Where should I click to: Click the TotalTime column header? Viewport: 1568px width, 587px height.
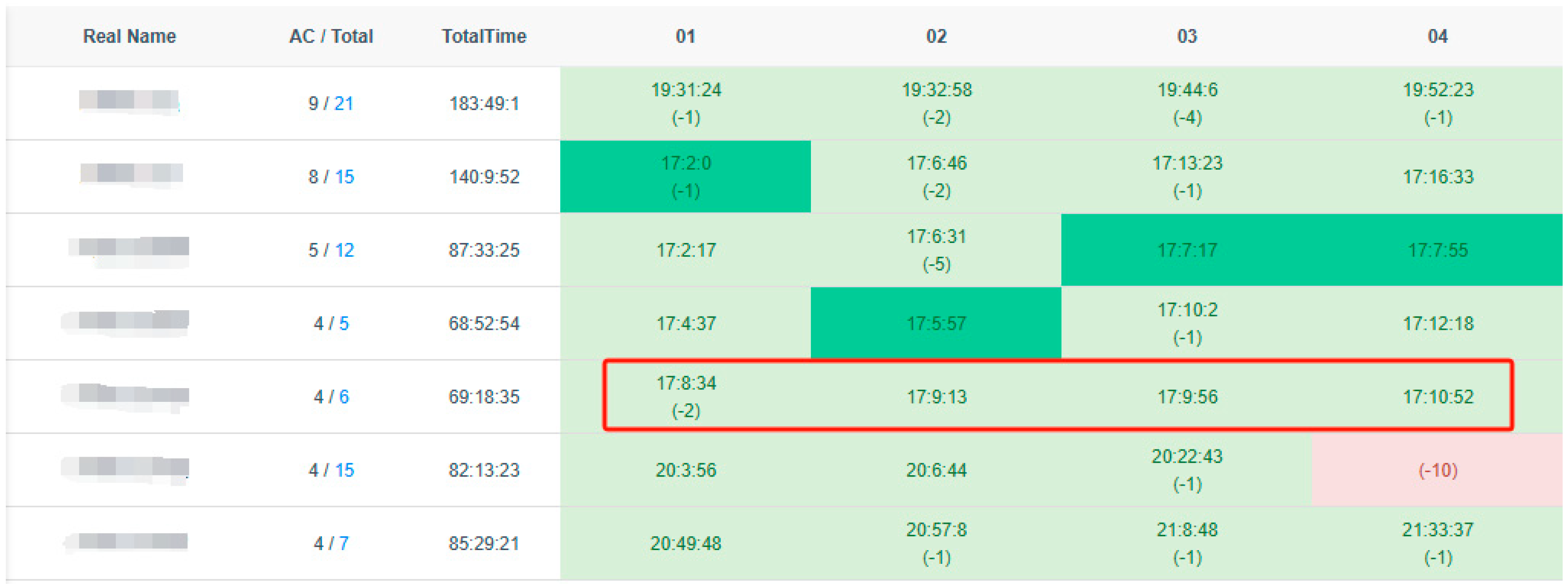tap(484, 36)
